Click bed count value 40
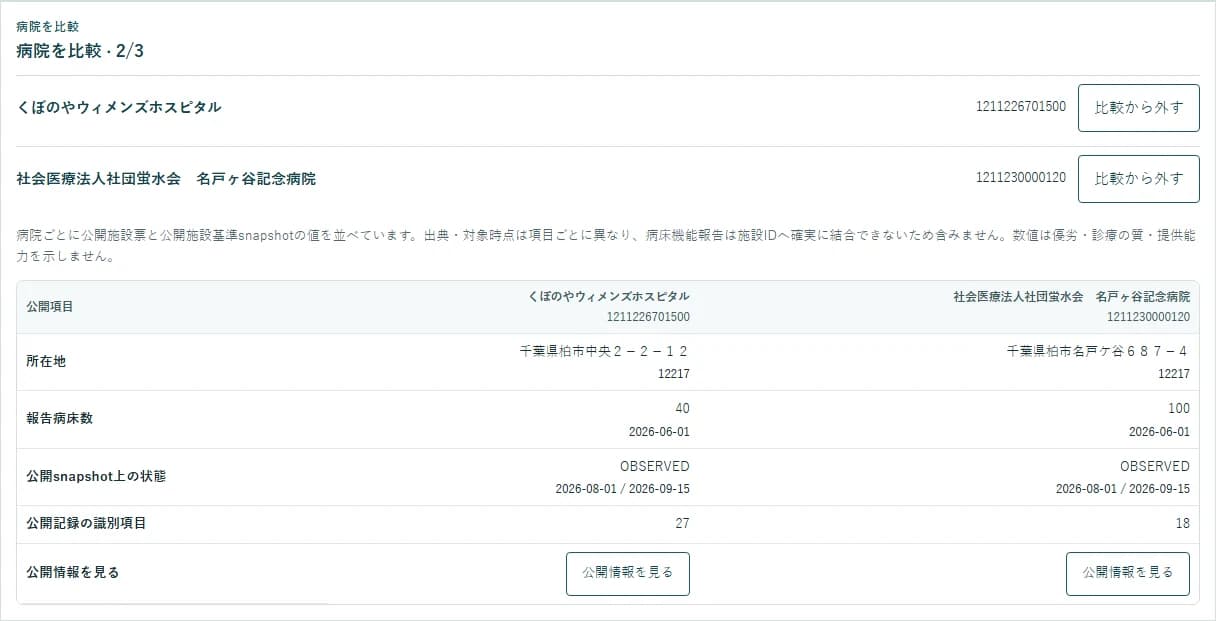Screen dimensions: 1216x621 click(x=682, y=408)
